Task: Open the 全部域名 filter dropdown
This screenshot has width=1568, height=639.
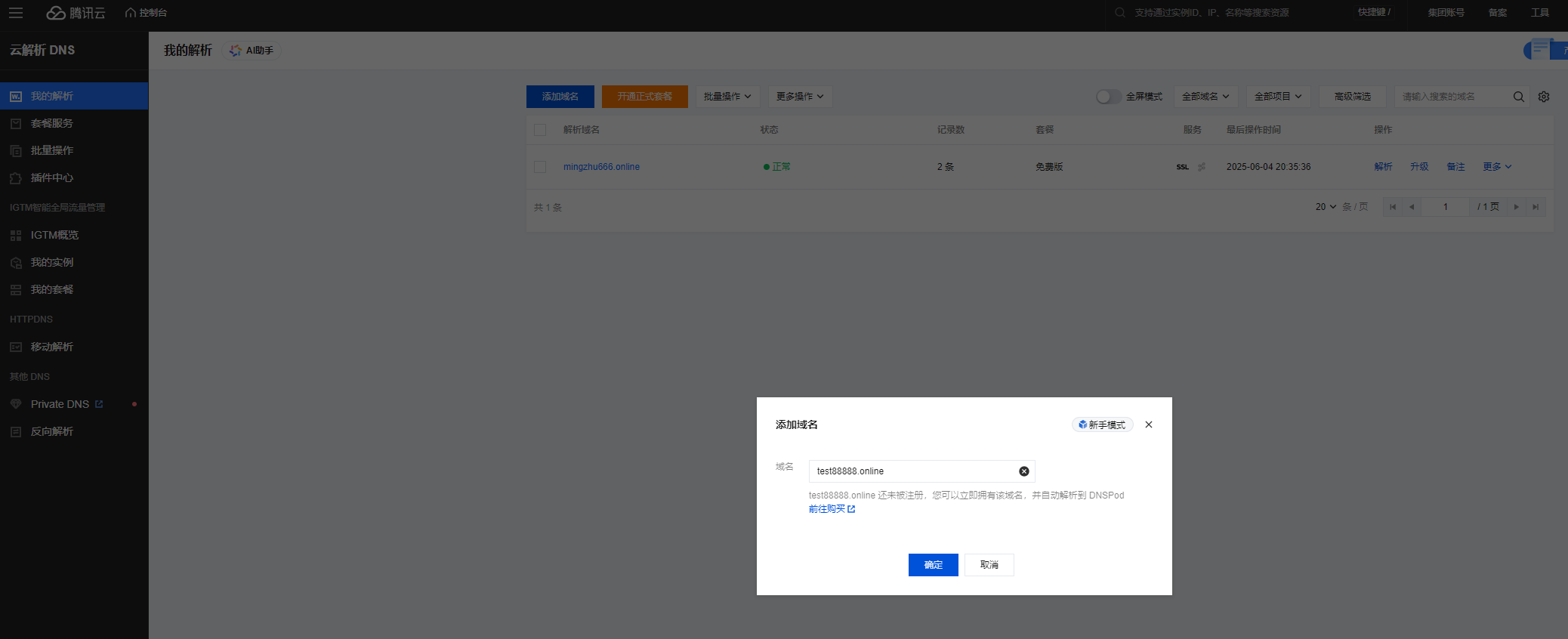Action: point(1205,97)
